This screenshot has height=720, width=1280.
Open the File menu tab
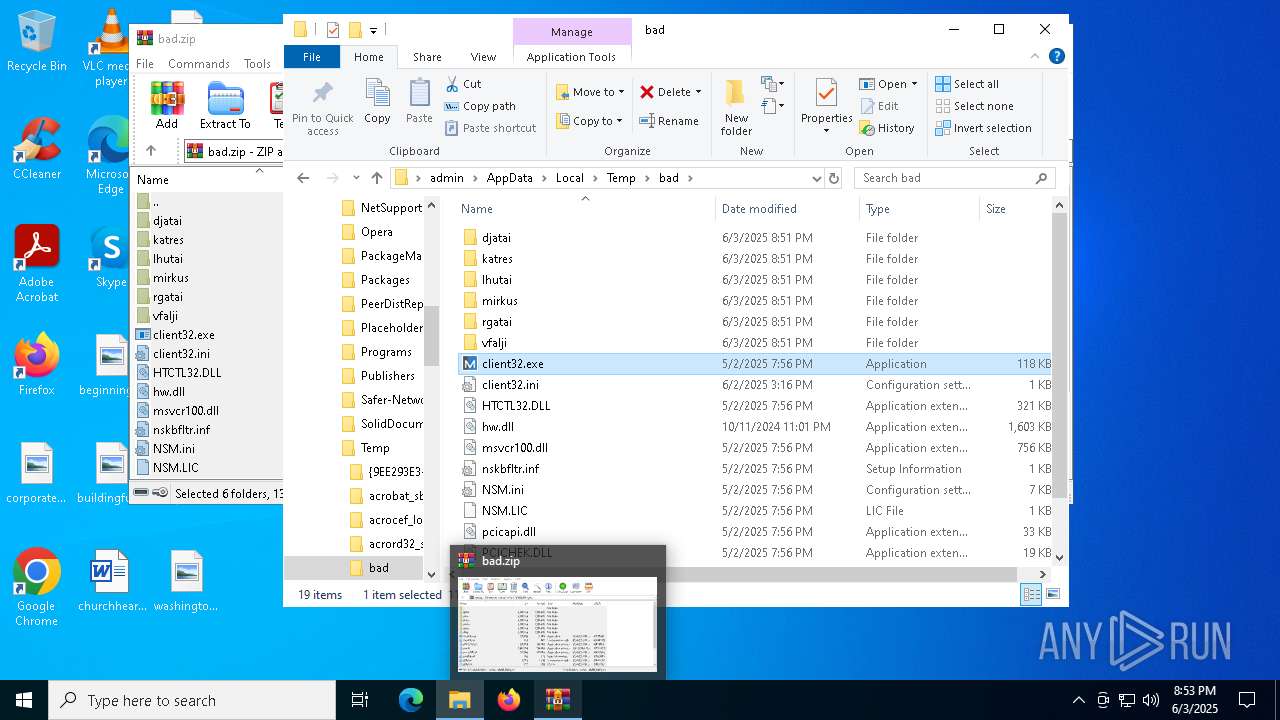(x=312, y=57)
